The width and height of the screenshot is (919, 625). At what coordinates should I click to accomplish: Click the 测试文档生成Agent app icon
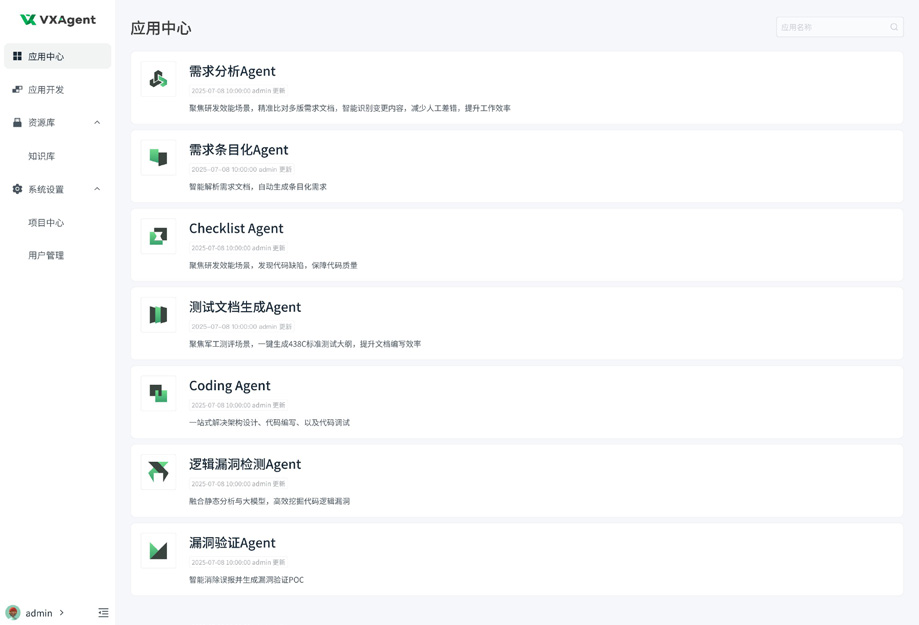point(158,315)
